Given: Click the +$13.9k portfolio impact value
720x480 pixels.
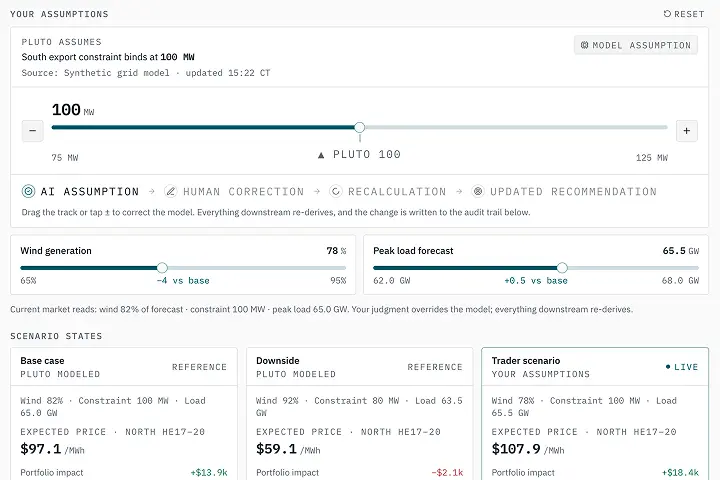Looking at the screenshot, I should point(209,473).
